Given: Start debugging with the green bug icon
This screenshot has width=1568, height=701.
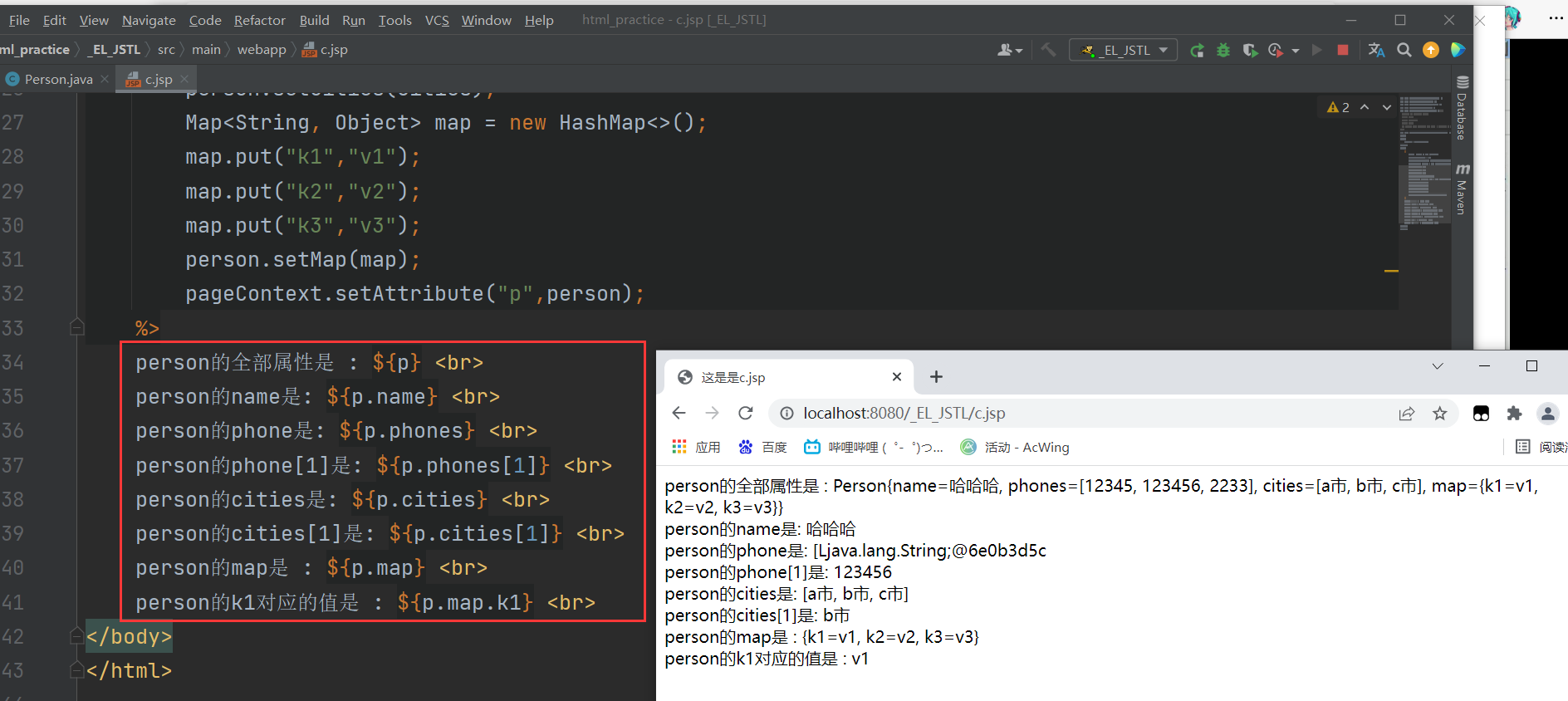Looking at the screenshot, I should [x=1223, y=50].
